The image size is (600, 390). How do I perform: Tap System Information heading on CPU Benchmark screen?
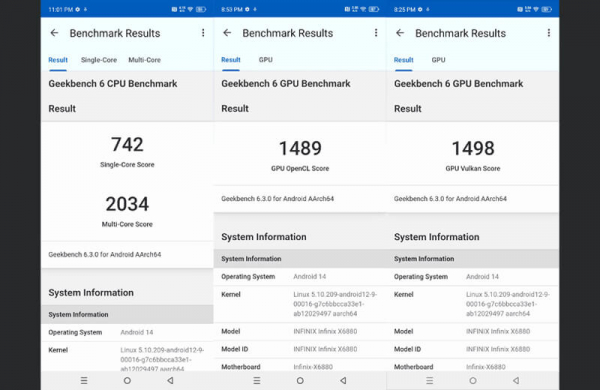(91, 293)
